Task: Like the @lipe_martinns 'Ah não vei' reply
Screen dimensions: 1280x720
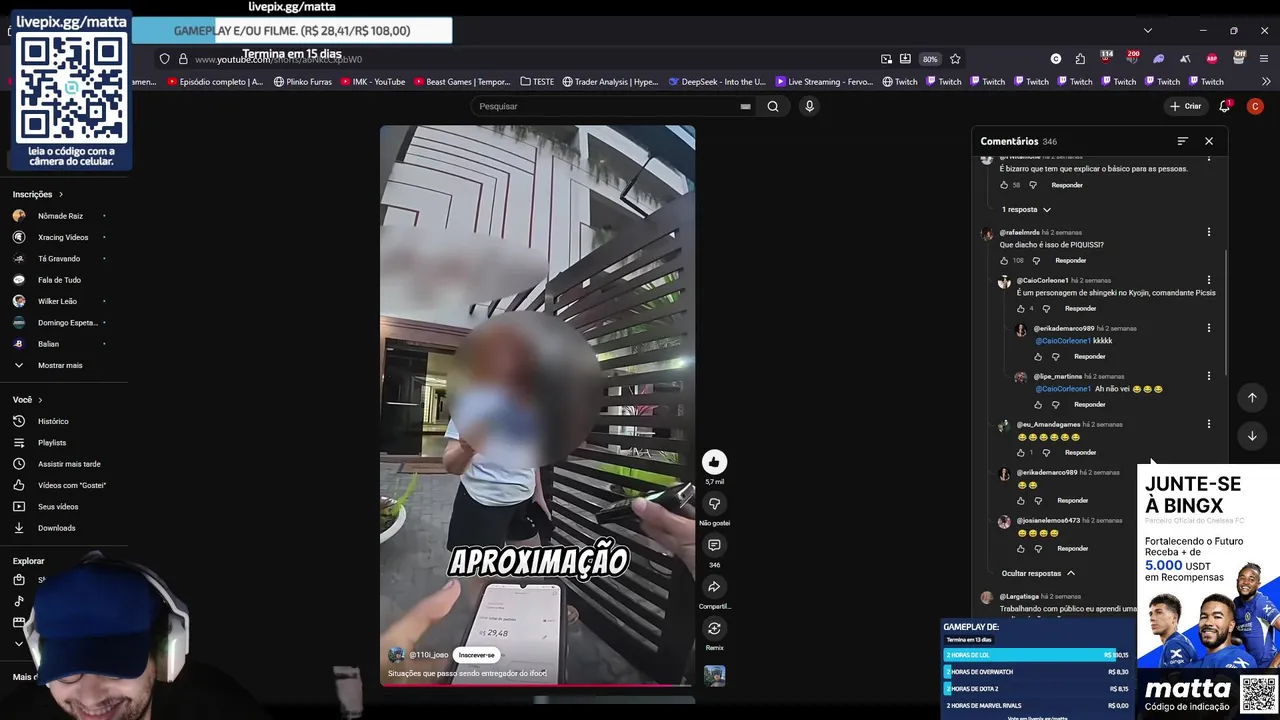Action: point(1038,405)
